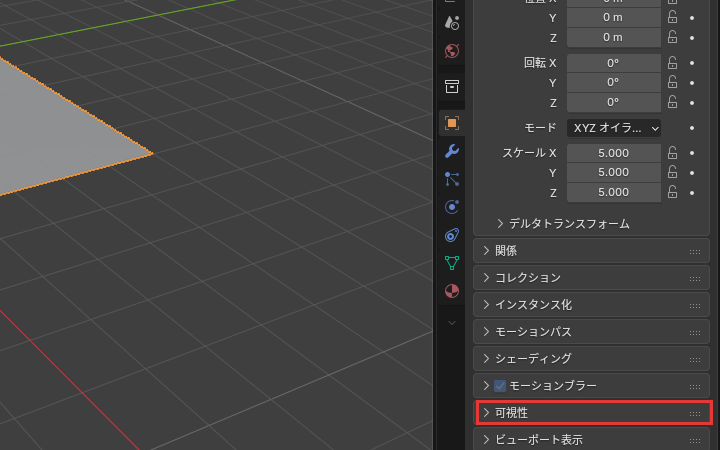Animate the 回転 X property dot
720x450 pixels.
point(692,63)
